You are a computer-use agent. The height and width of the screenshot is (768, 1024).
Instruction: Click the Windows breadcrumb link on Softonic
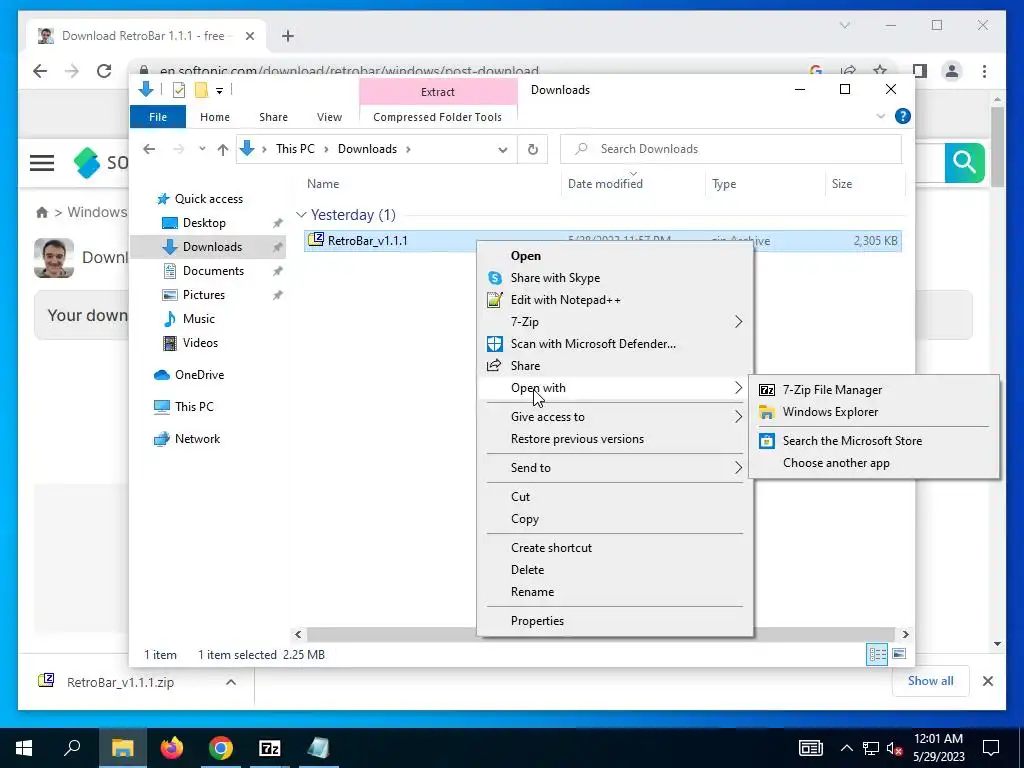coord(97,212)
